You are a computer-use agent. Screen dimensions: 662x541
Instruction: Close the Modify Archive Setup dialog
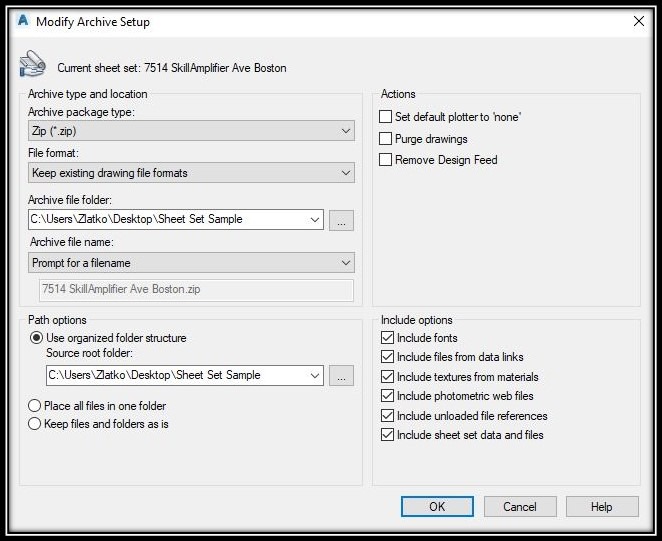click(x=639, y=21)
